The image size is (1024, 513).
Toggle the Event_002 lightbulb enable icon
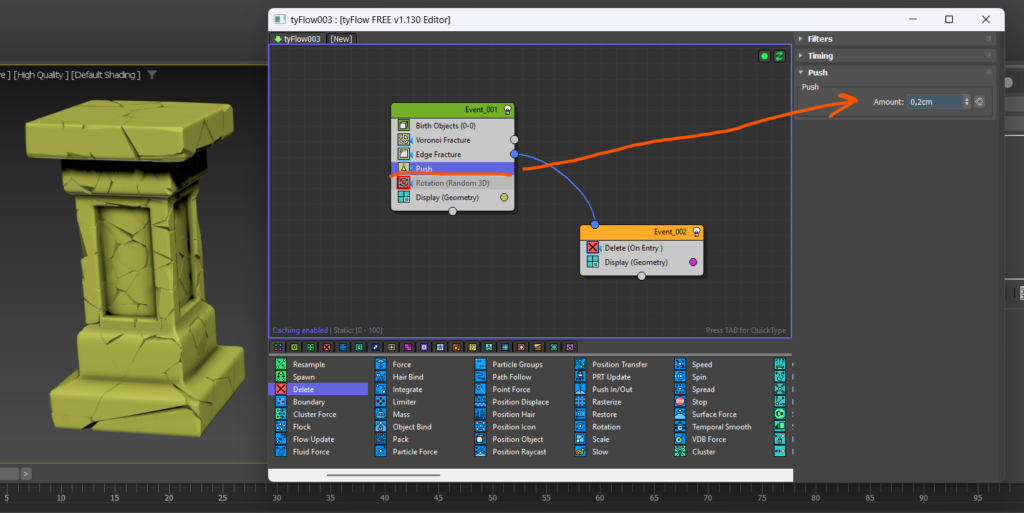click(697, 232)
